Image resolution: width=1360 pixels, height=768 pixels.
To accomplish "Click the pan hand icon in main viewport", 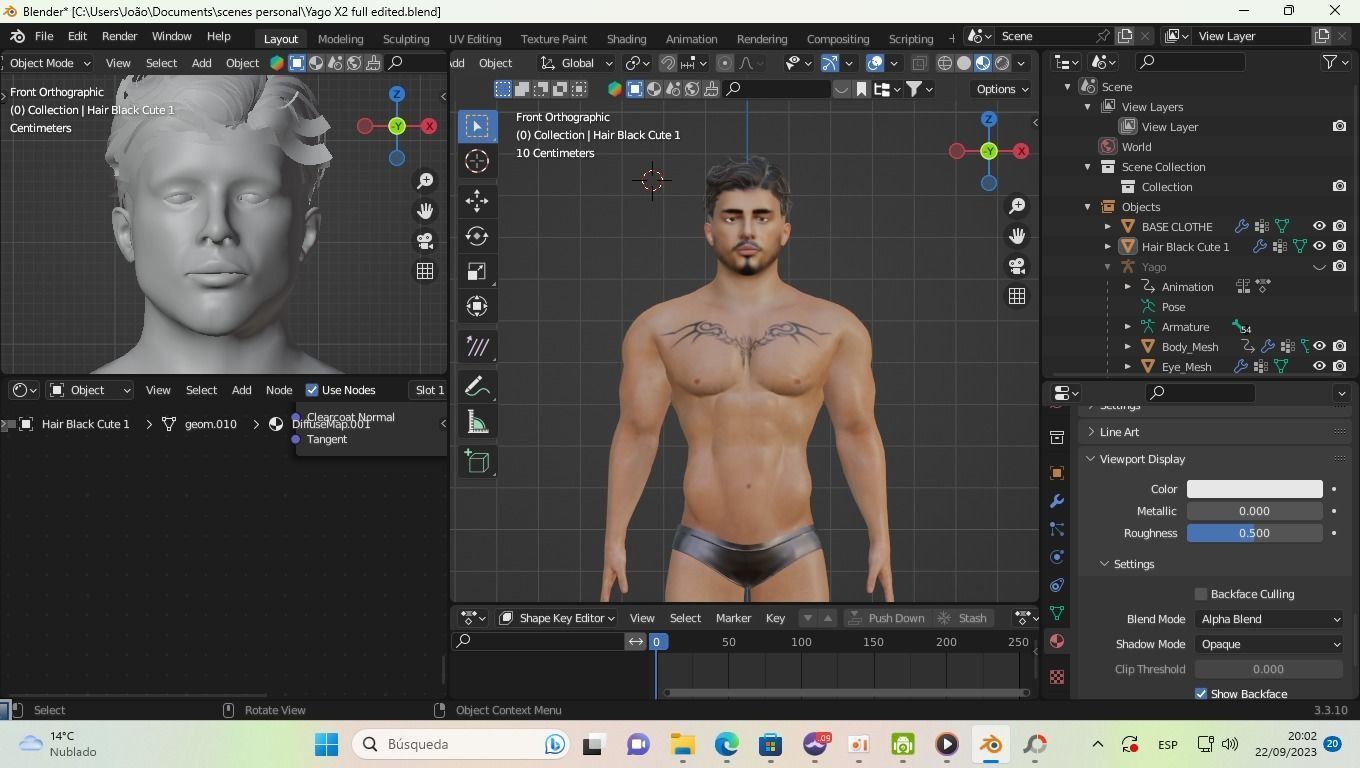I will [x=1017, y=236].
